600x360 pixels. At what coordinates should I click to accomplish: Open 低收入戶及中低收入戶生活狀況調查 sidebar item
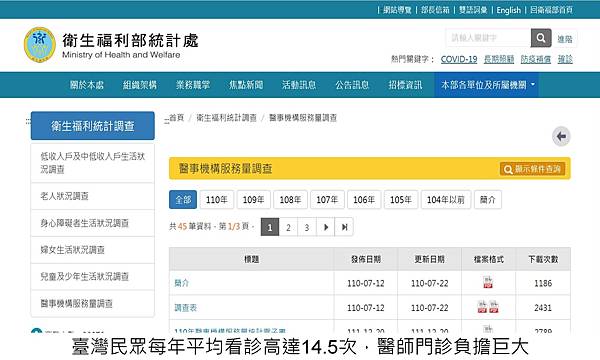(93, 163)
